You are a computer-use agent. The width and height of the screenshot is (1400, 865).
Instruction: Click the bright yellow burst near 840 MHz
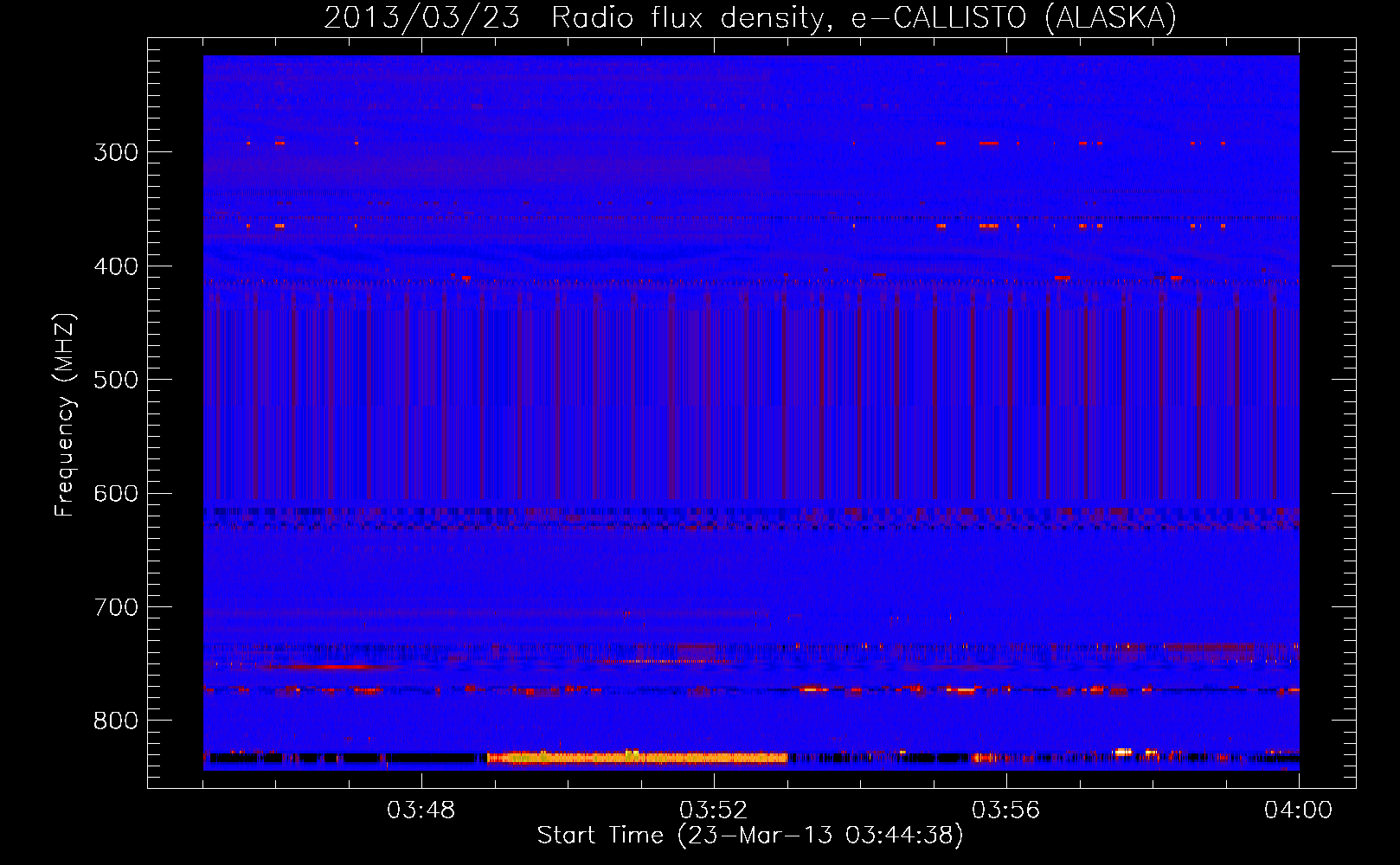pyautogui.click(x=637, y=758)
